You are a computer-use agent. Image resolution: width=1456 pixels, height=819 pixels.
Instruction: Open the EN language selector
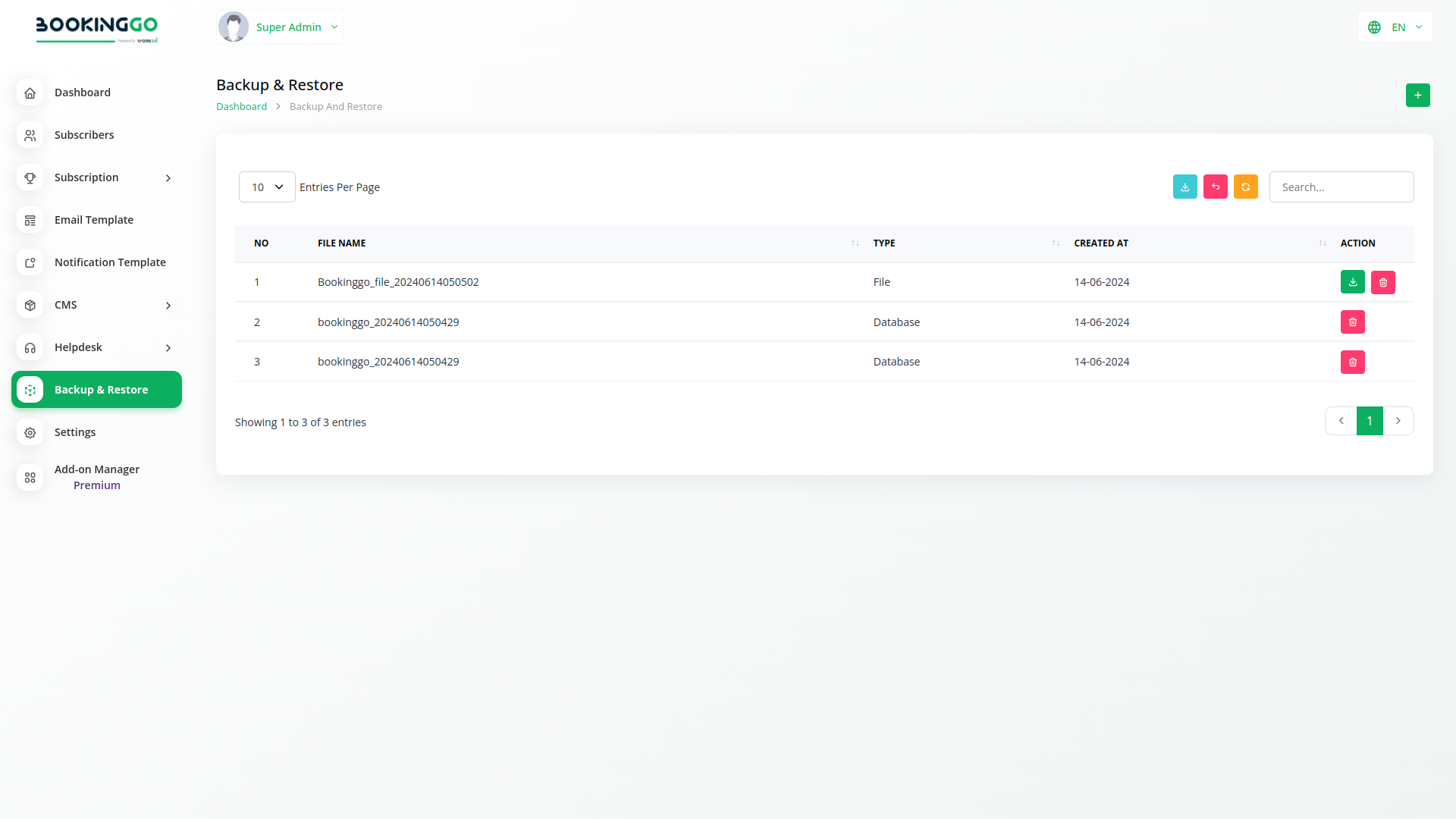pos(1395,27)
